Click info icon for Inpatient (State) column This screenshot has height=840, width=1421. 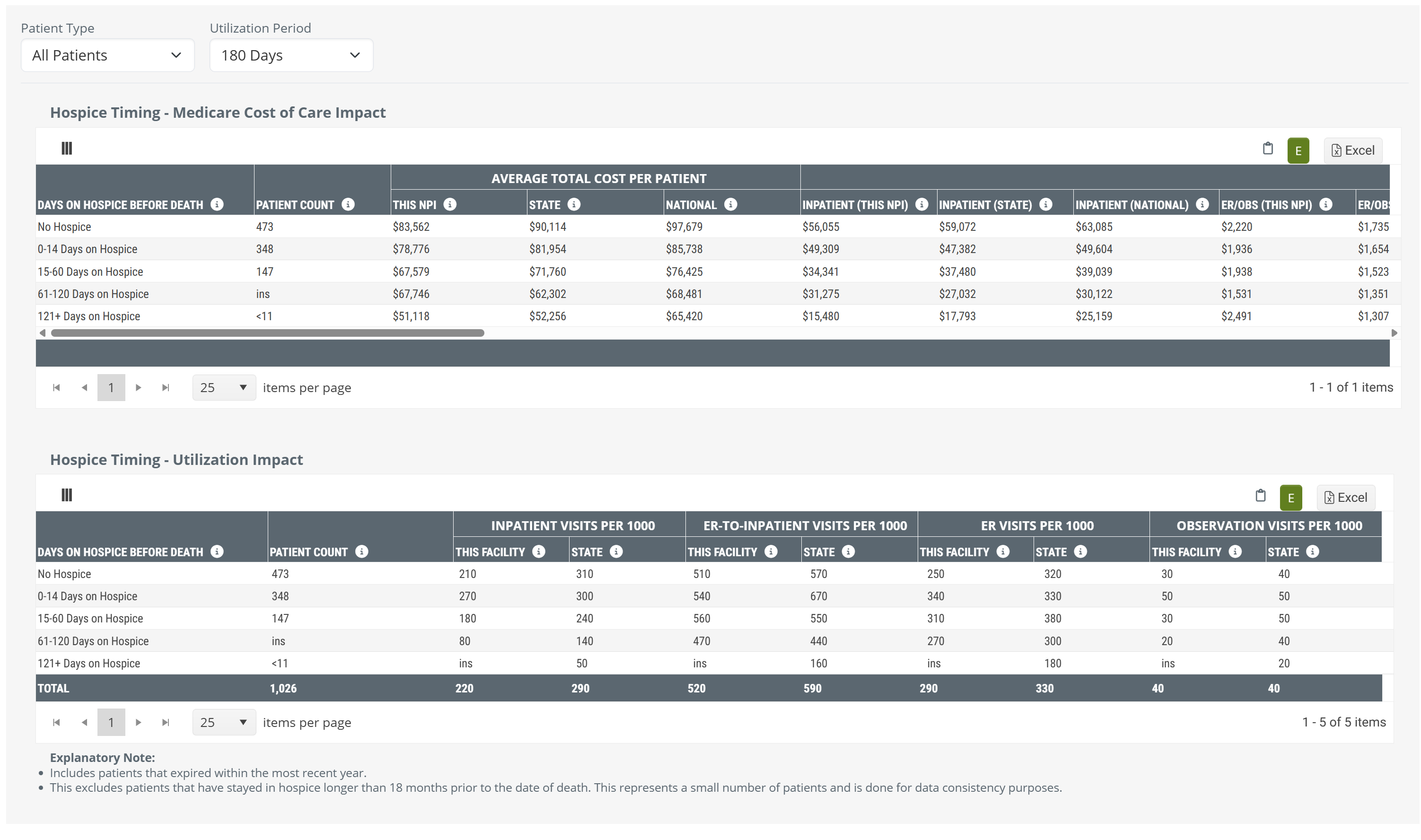[x=1045, y=204]
